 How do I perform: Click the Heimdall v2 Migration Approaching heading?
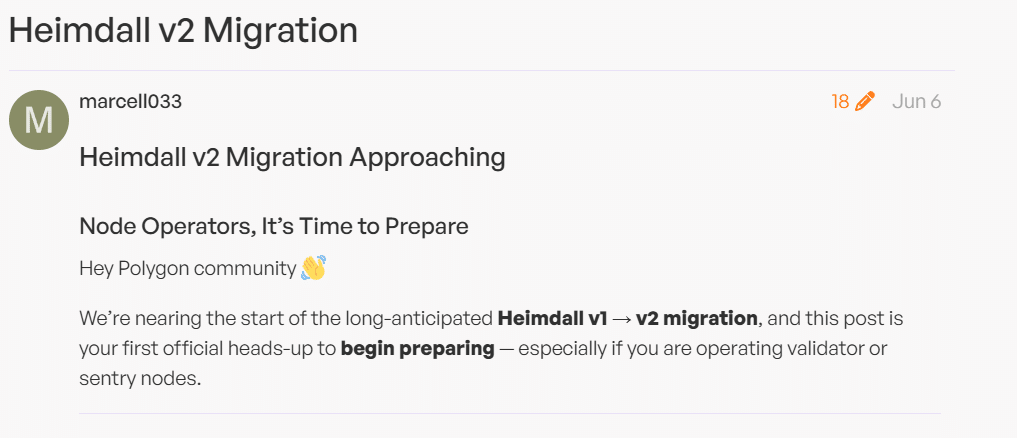click(x=292, y=158)
